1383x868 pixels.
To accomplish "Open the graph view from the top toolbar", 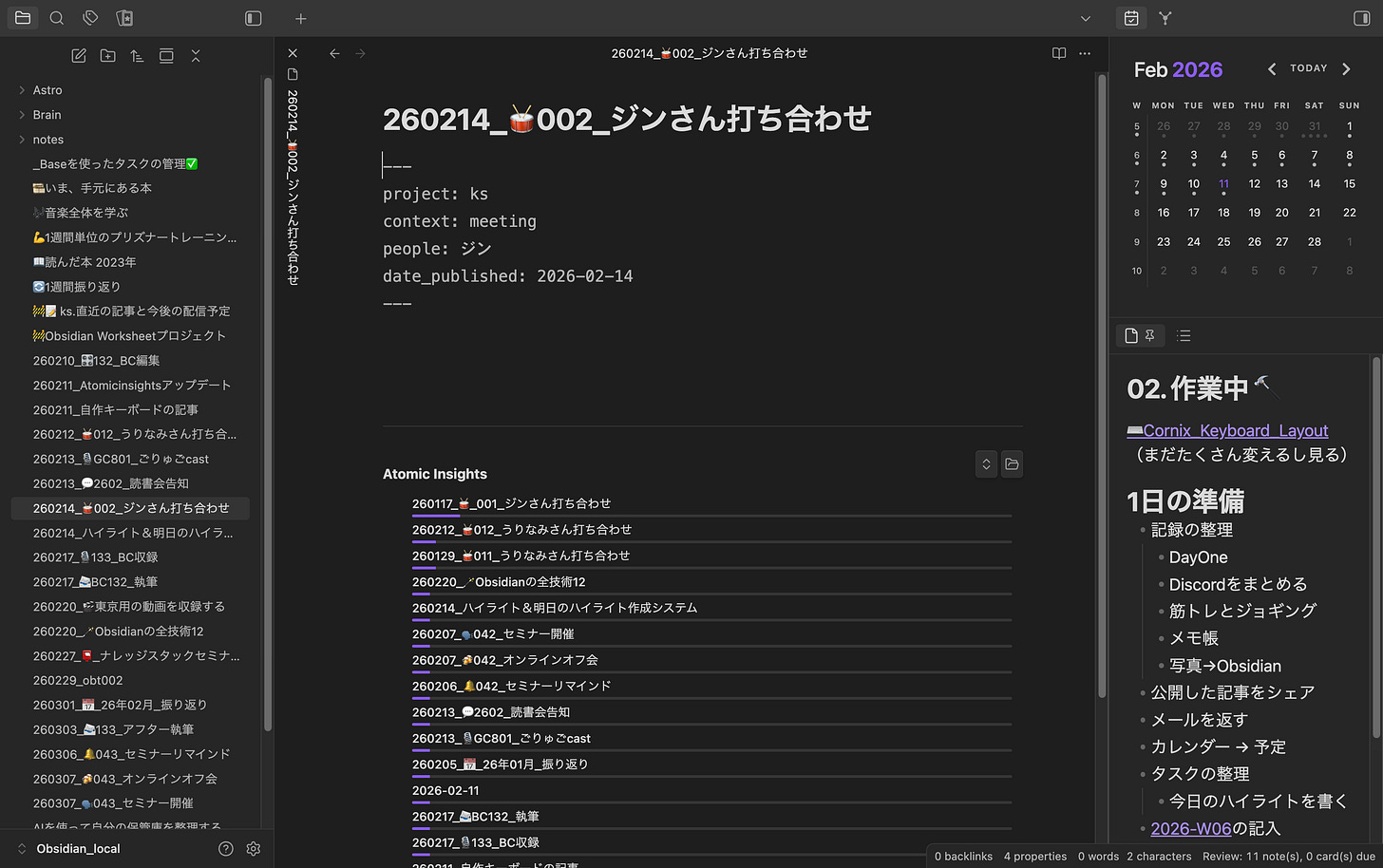I will point(1164,18).
